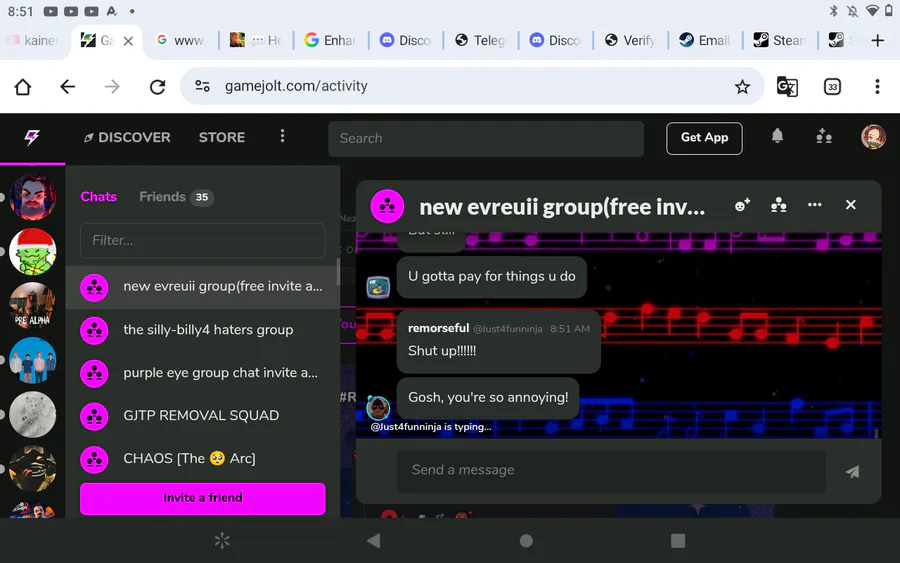Tap the Android back navigation button
Screen dimensions: 900x563
(374, 541)
